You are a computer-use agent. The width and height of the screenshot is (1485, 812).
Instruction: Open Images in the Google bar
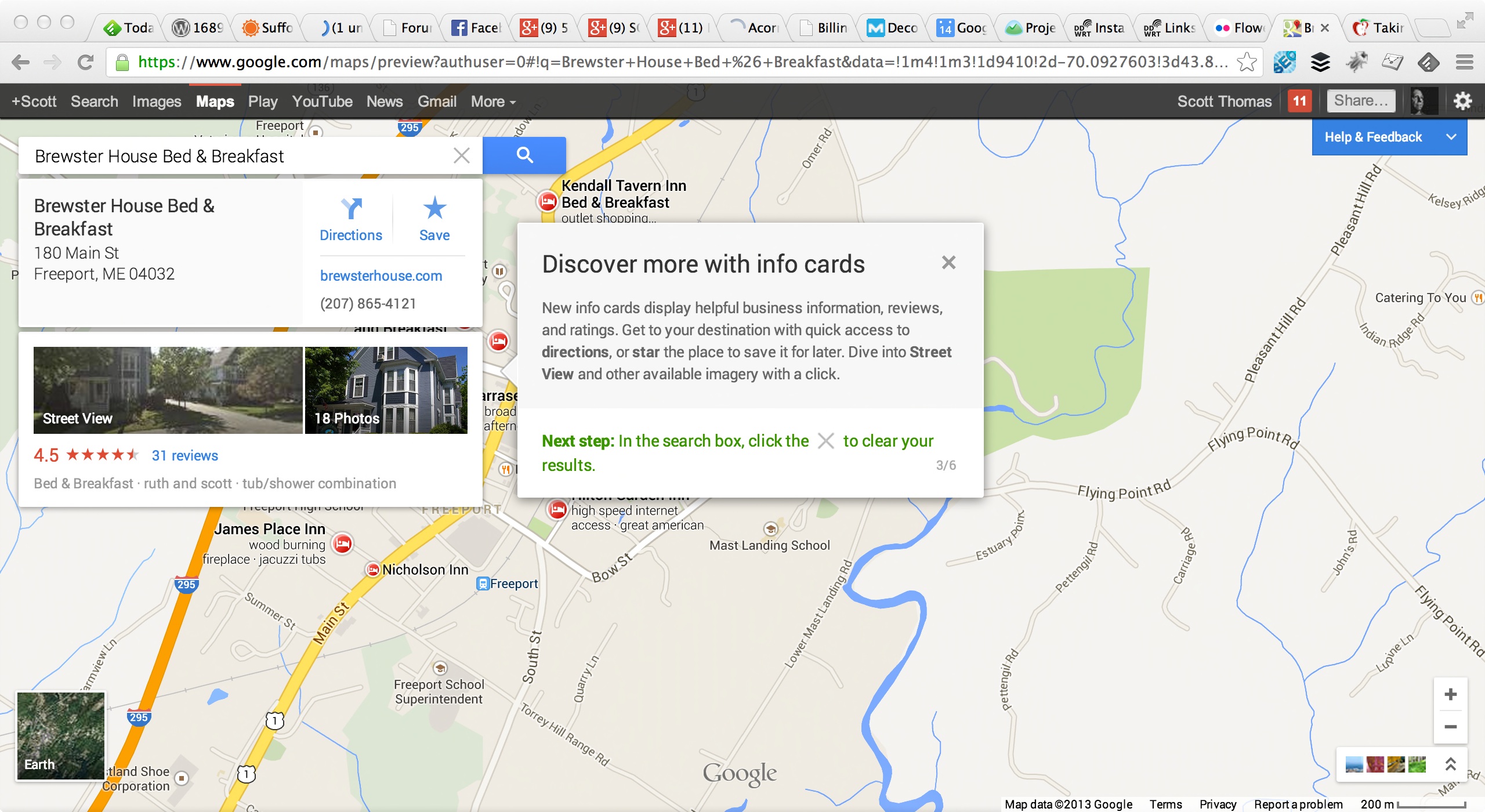tap(157, 101)
